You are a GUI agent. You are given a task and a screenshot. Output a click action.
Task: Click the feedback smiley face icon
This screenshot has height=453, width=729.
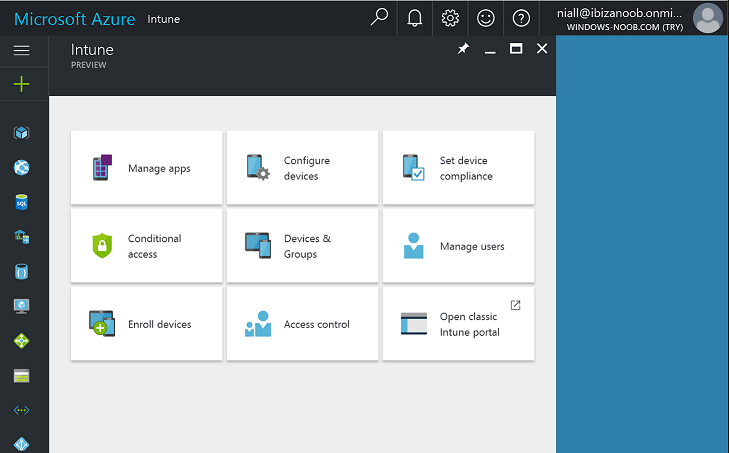(486, 18)
